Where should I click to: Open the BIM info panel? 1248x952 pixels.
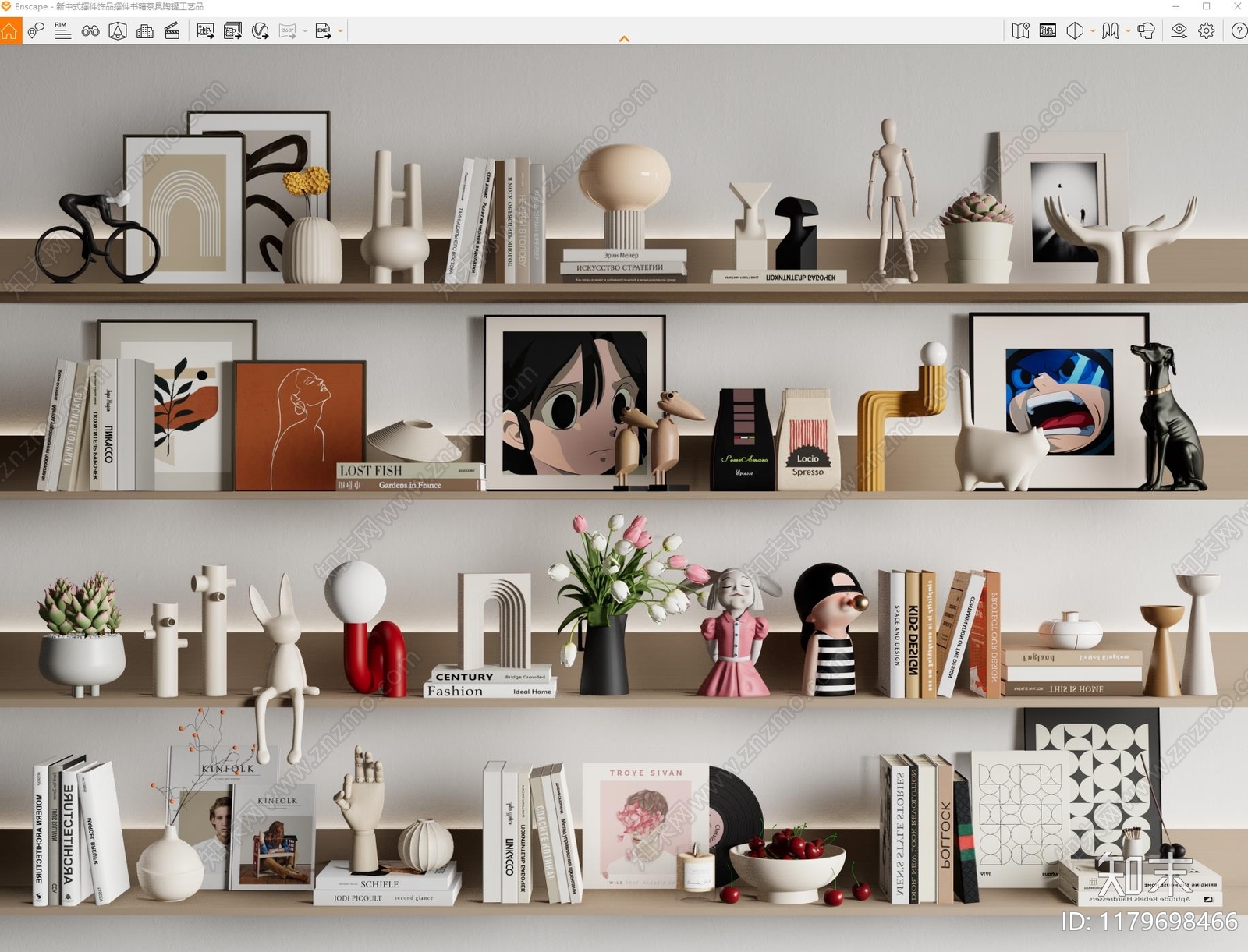click(x=62, y=30)
